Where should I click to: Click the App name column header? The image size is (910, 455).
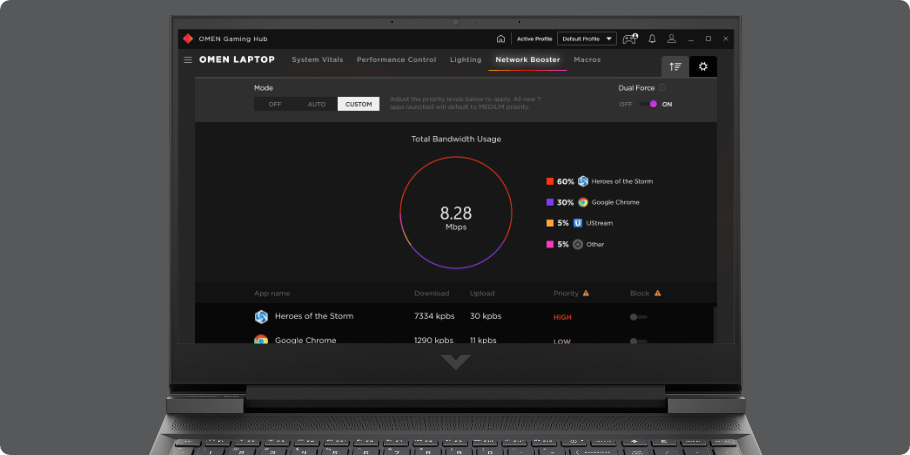pos(272,293)
